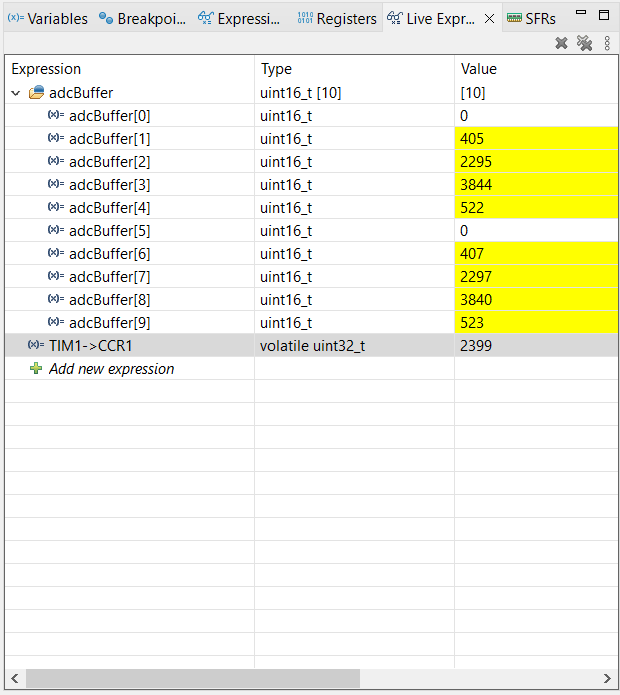Click the Registers tab icon
This screenshot has height=695, width=620.
(305, 18)
